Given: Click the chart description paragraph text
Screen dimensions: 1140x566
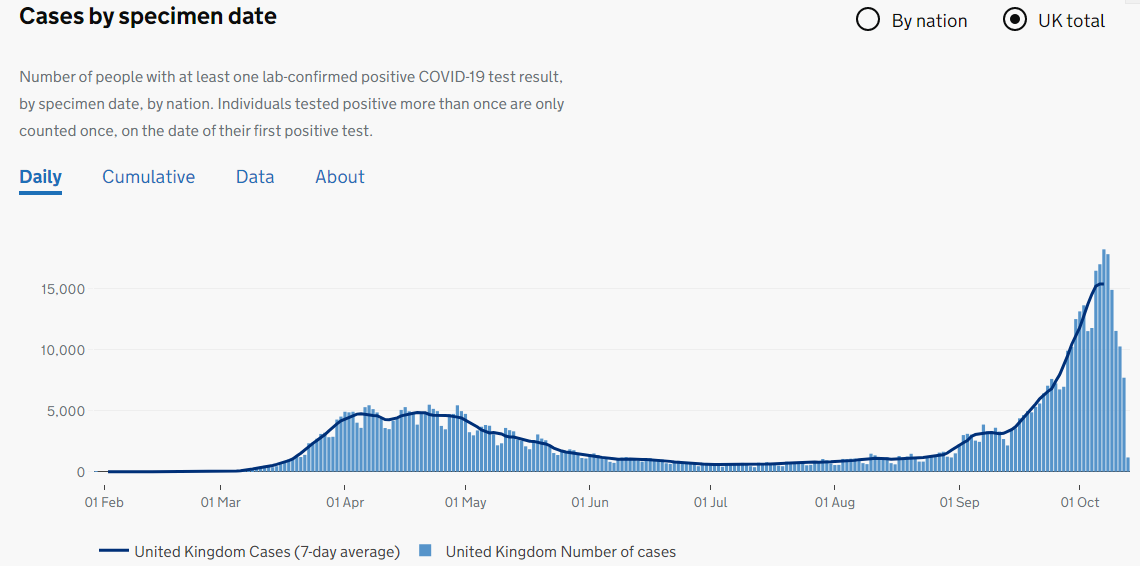Looking at the screenshot, I should [x=292, y=104].
